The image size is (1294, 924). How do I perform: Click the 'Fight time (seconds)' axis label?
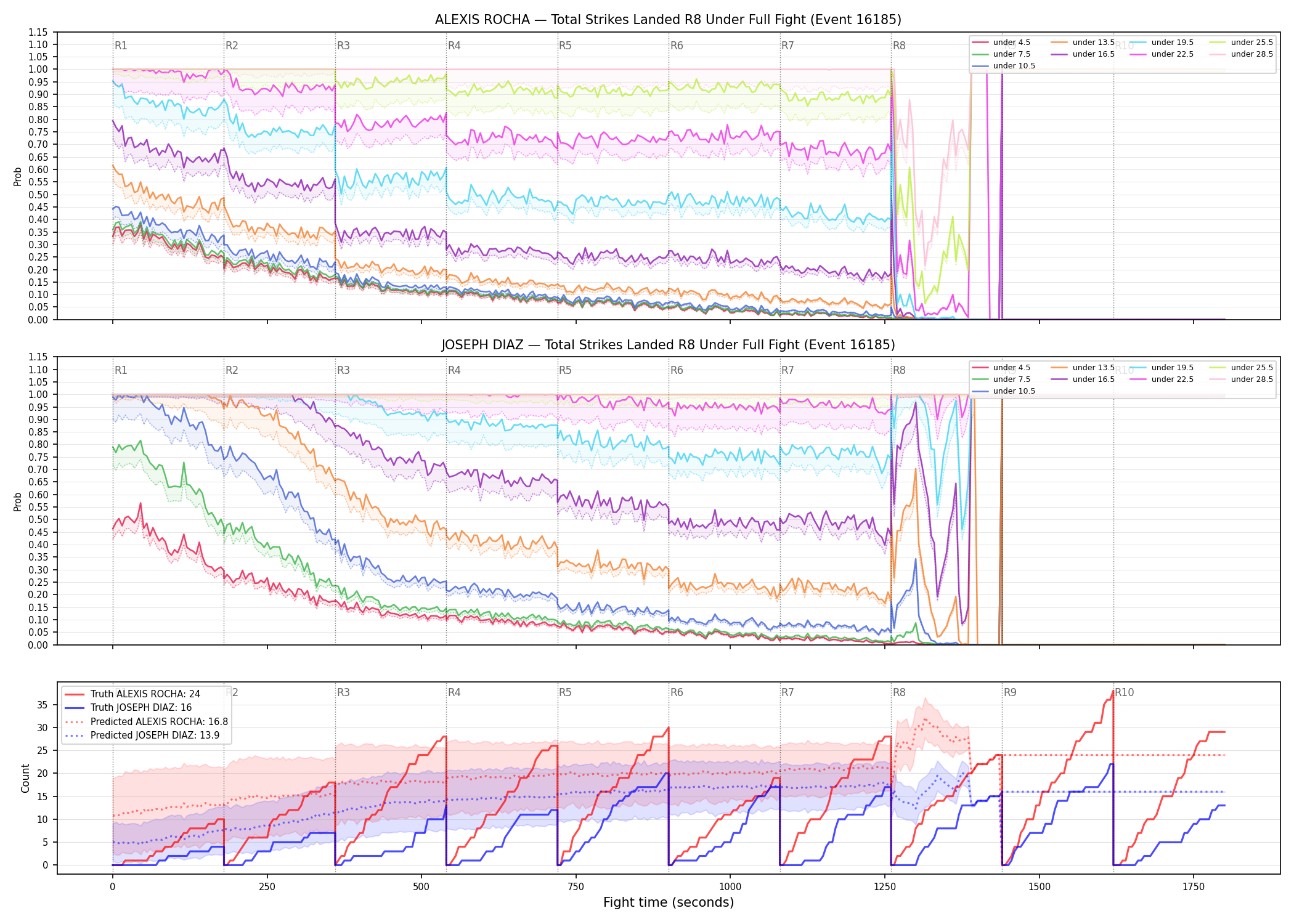(669, 902)
